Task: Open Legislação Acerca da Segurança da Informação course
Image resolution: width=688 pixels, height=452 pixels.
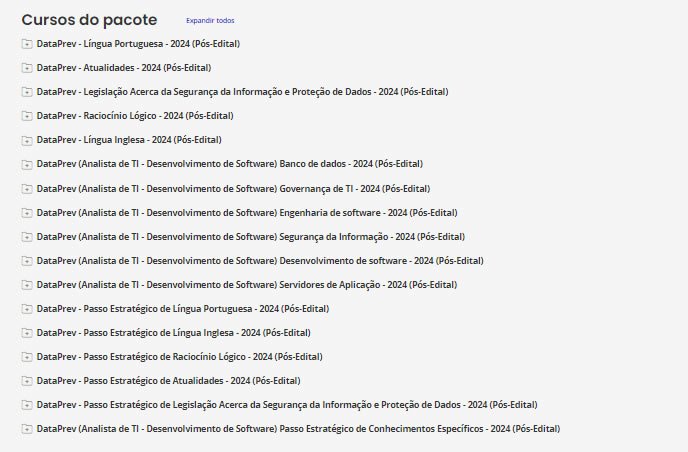Action: point(242,92)
